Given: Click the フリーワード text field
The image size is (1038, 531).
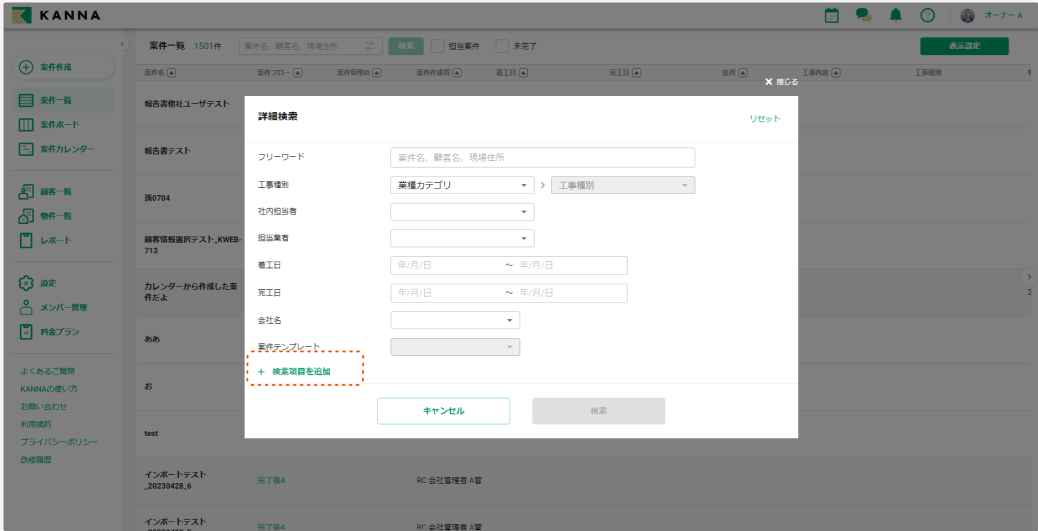Looking at the screenshot, I should [x=542, y=157].
